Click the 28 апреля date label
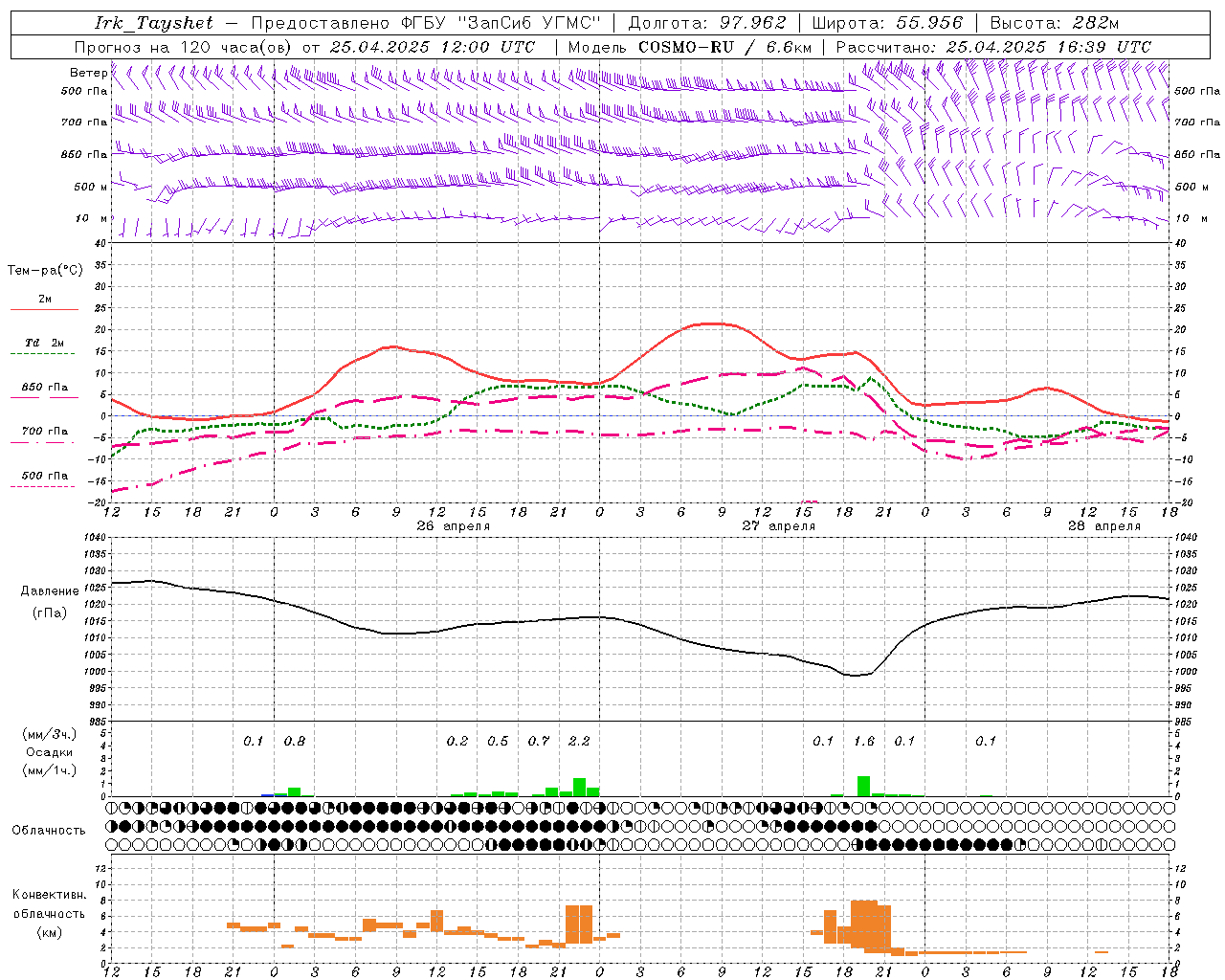The height and width of the screenshot is (980, 1225). 1104,526
